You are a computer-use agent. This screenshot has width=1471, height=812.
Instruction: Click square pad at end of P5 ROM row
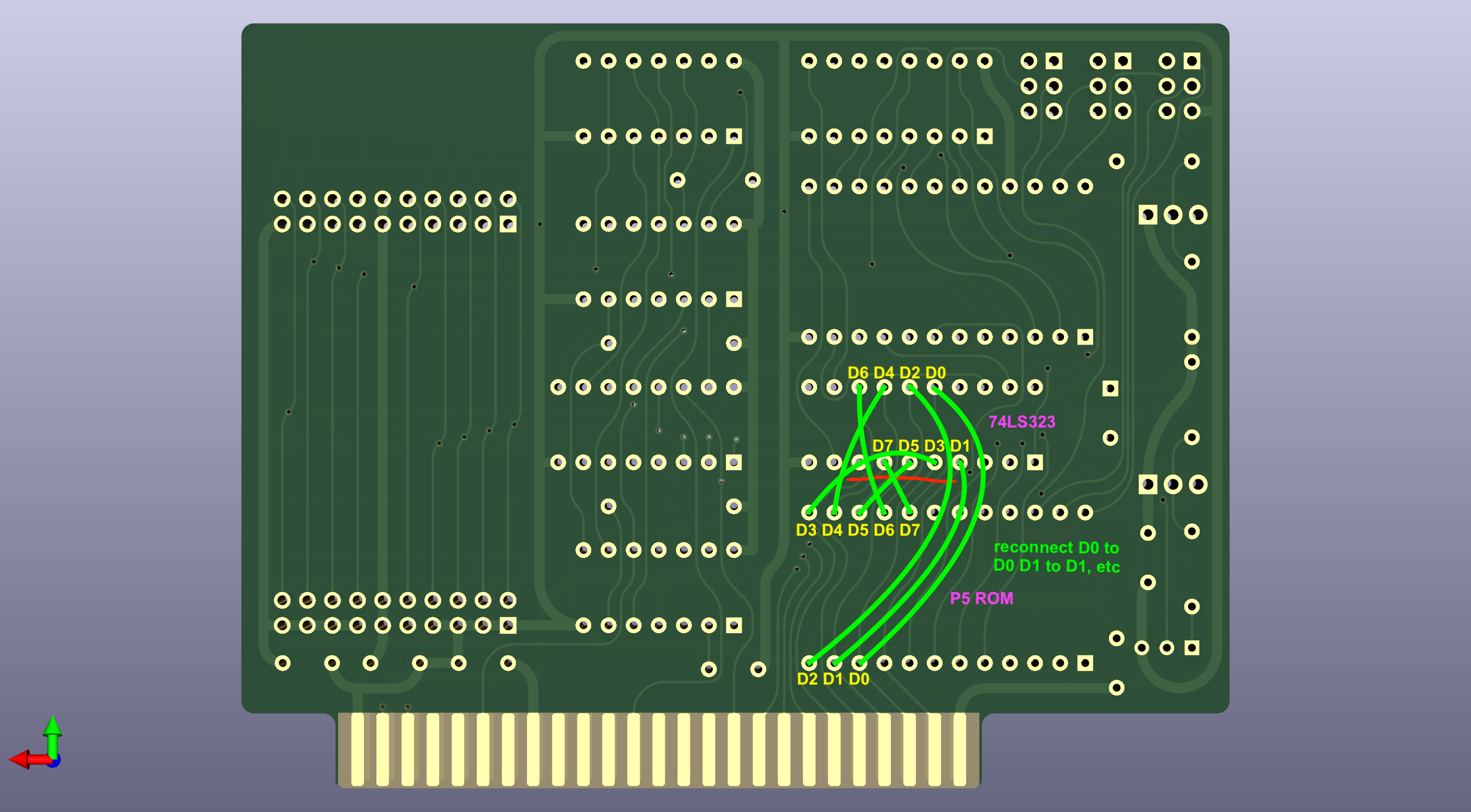(1085, 663)
